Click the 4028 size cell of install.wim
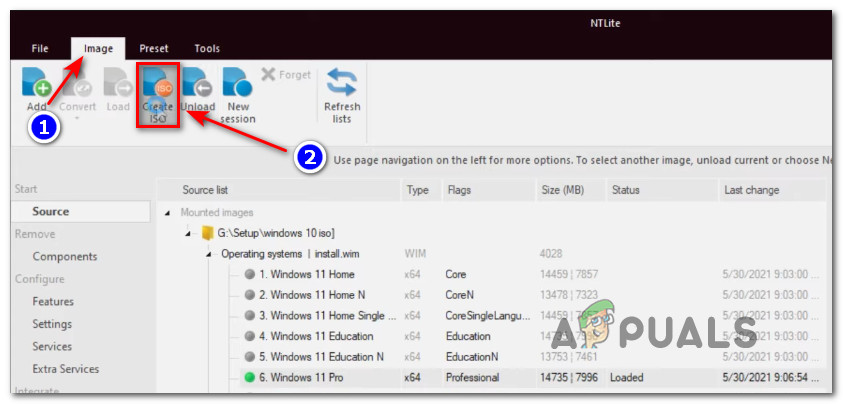Image resolution: width=843 pixels, height=404 pixels. coord(551,254)
